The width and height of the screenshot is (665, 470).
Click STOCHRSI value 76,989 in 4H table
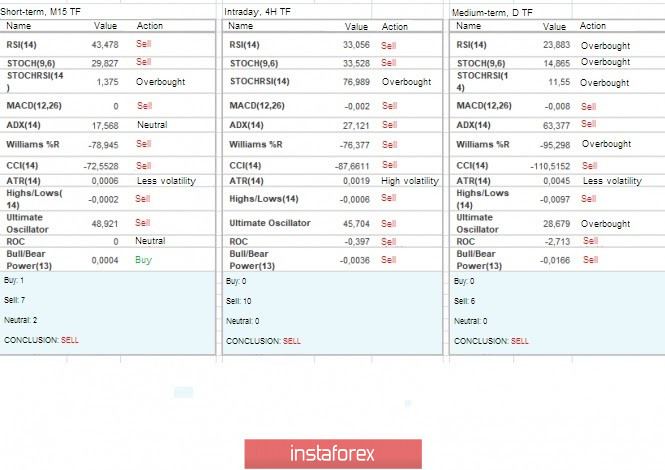click(356, 82)
